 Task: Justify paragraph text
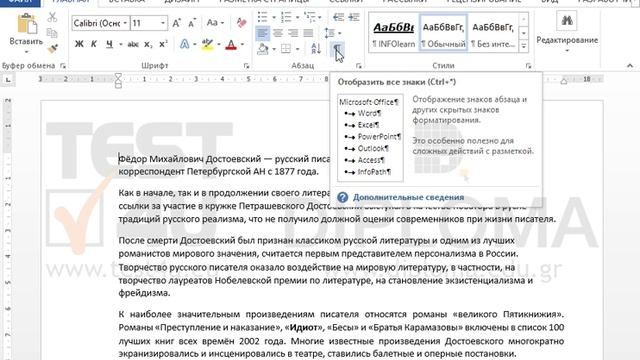pos(308,33)
